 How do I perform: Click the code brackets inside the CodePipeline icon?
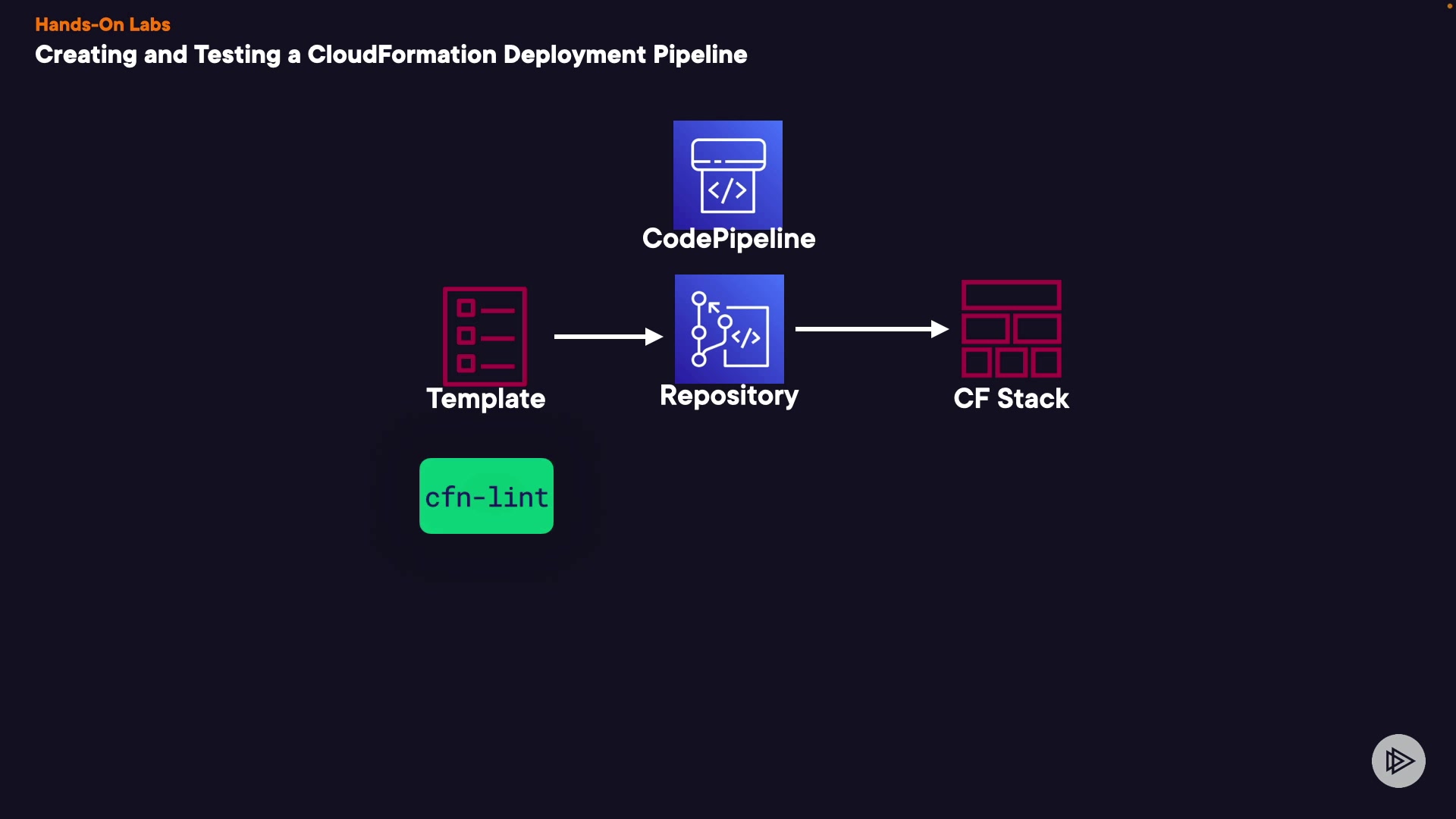click(727, 191)
